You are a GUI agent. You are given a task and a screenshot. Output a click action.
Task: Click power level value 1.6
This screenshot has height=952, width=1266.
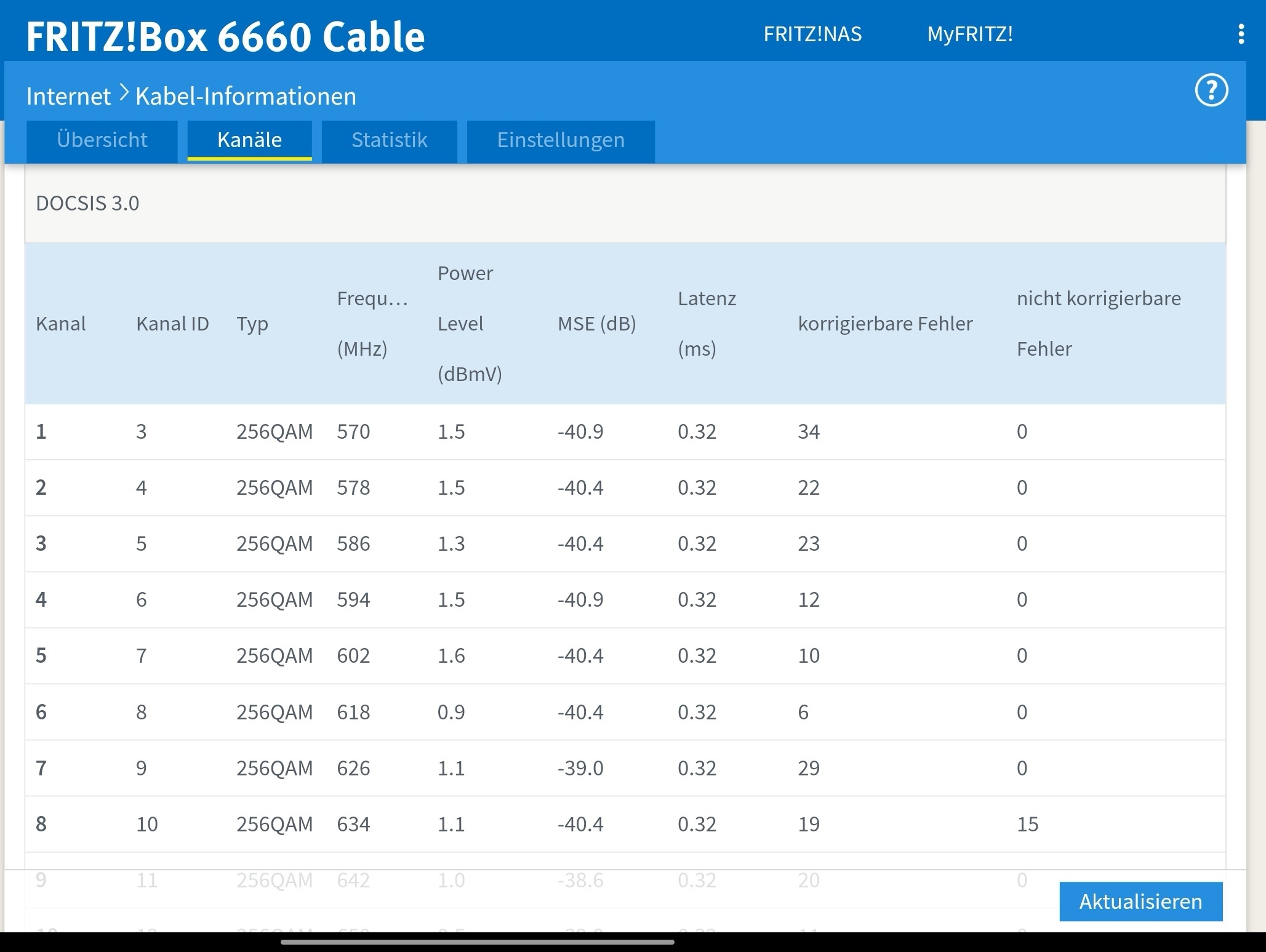click(451, 656)
